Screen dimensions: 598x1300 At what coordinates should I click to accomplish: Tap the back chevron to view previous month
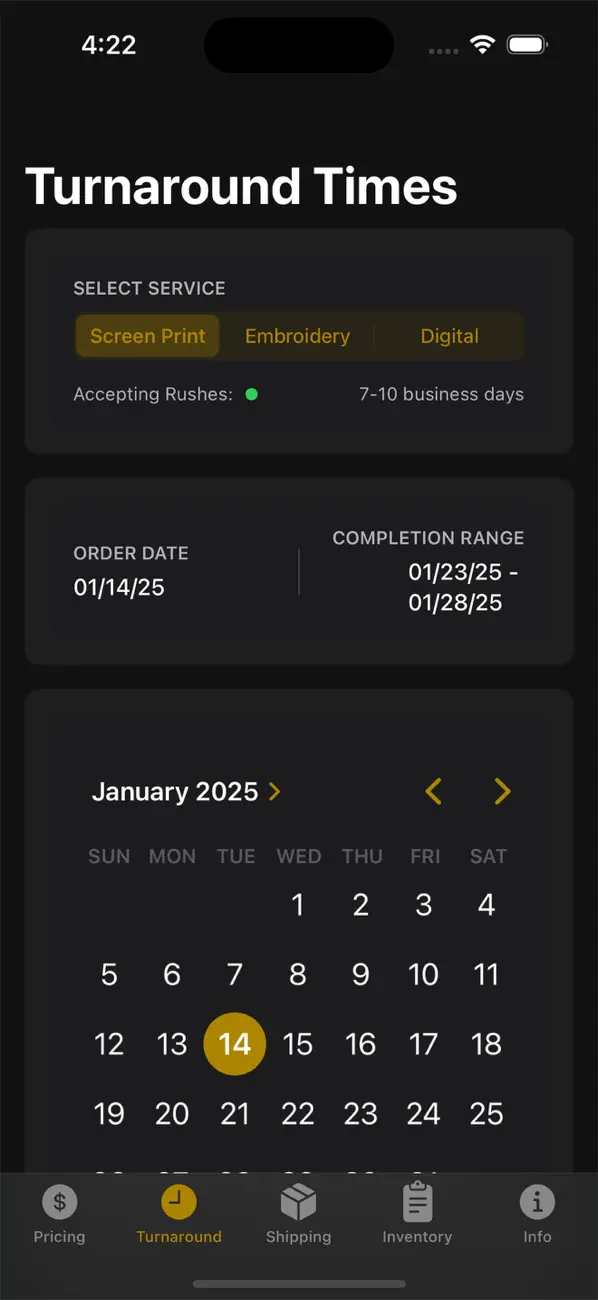(x=432, y=791)
